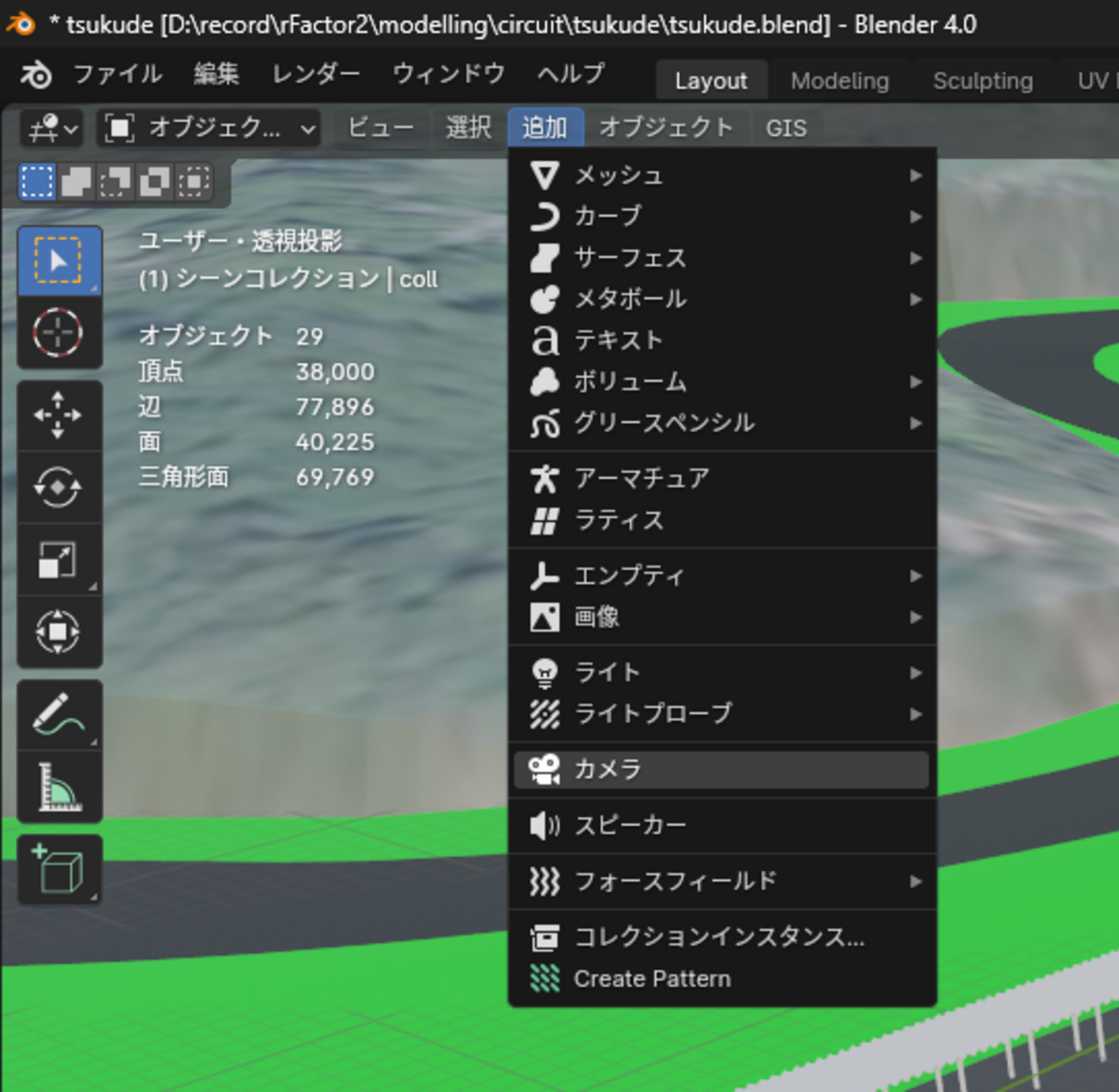The image size is (1119, 1092).
Task: Click the ボリューム volume cloud icon
Action: [x=545, y=382]
